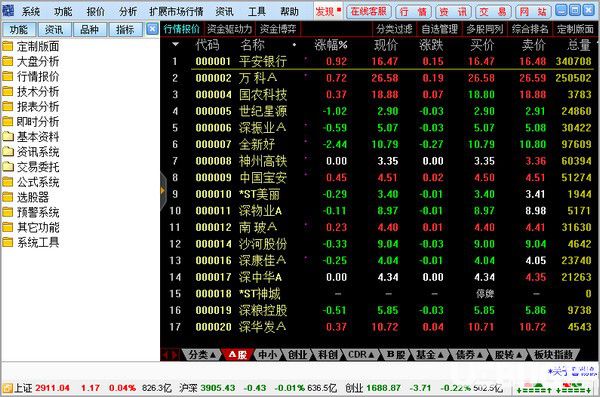The height and width of the screenshot is (397, 600).
Task: Open the 资讯 menu in menu bar
Action: click(x=224, y=11)
